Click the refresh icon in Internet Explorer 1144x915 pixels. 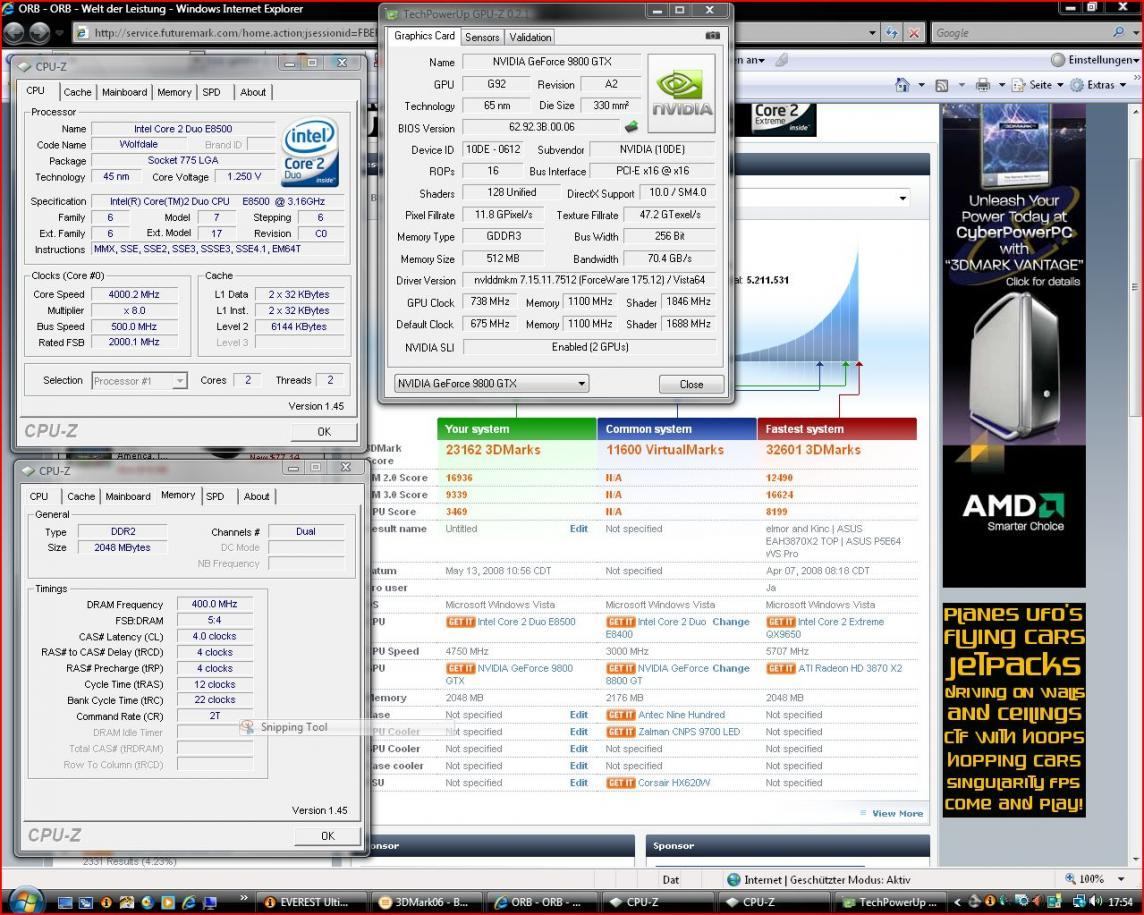892,33
